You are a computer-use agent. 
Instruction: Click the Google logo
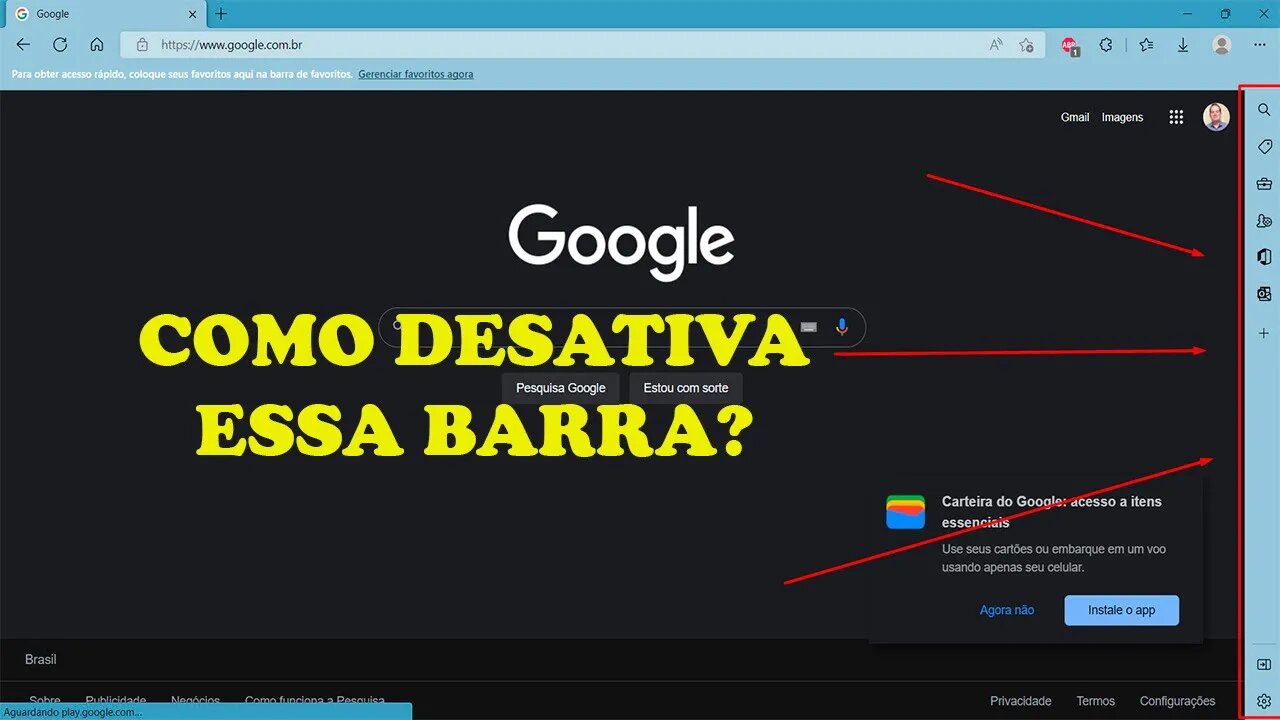point(621,242)
